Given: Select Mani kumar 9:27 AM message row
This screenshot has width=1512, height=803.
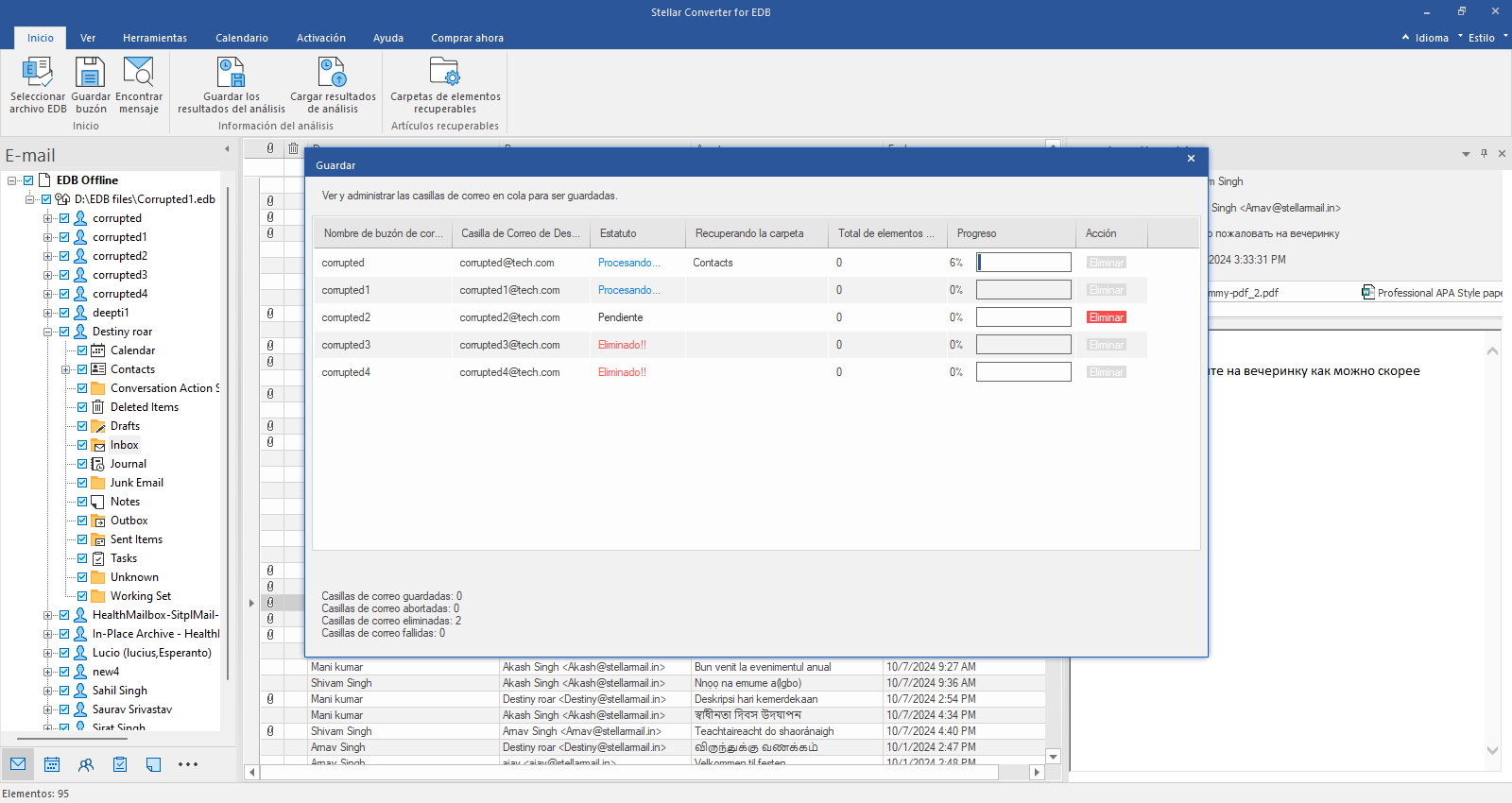Looking at the screenshot, I should point(652,667).
